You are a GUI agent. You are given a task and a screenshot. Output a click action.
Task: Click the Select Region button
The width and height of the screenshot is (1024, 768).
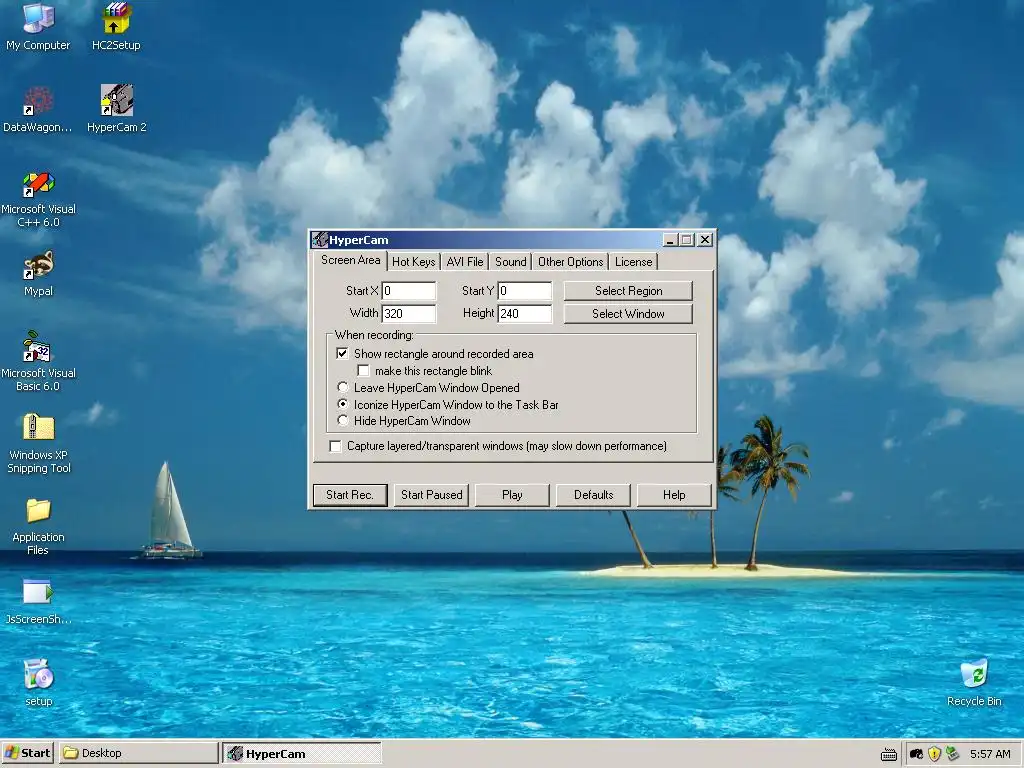click(x=628, y=291)
